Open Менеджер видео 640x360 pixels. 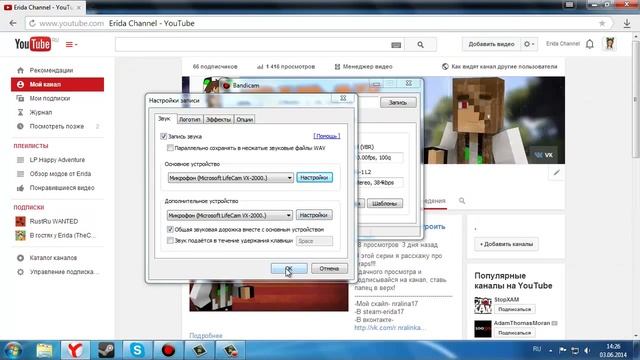pyautogui.click(x=363, y=67)
